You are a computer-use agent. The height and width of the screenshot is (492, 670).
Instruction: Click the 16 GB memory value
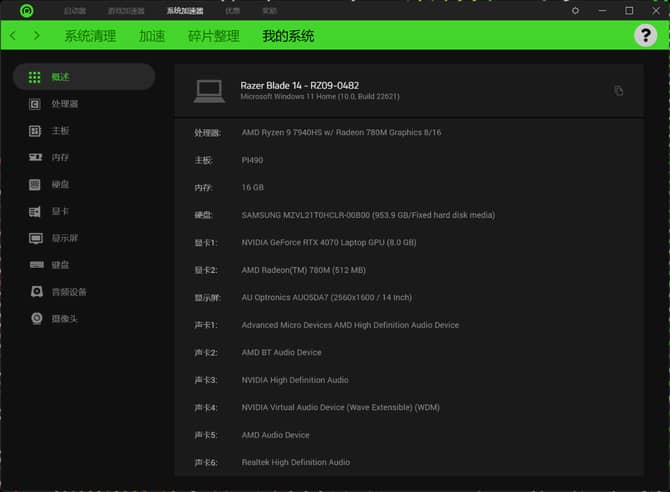253,188
